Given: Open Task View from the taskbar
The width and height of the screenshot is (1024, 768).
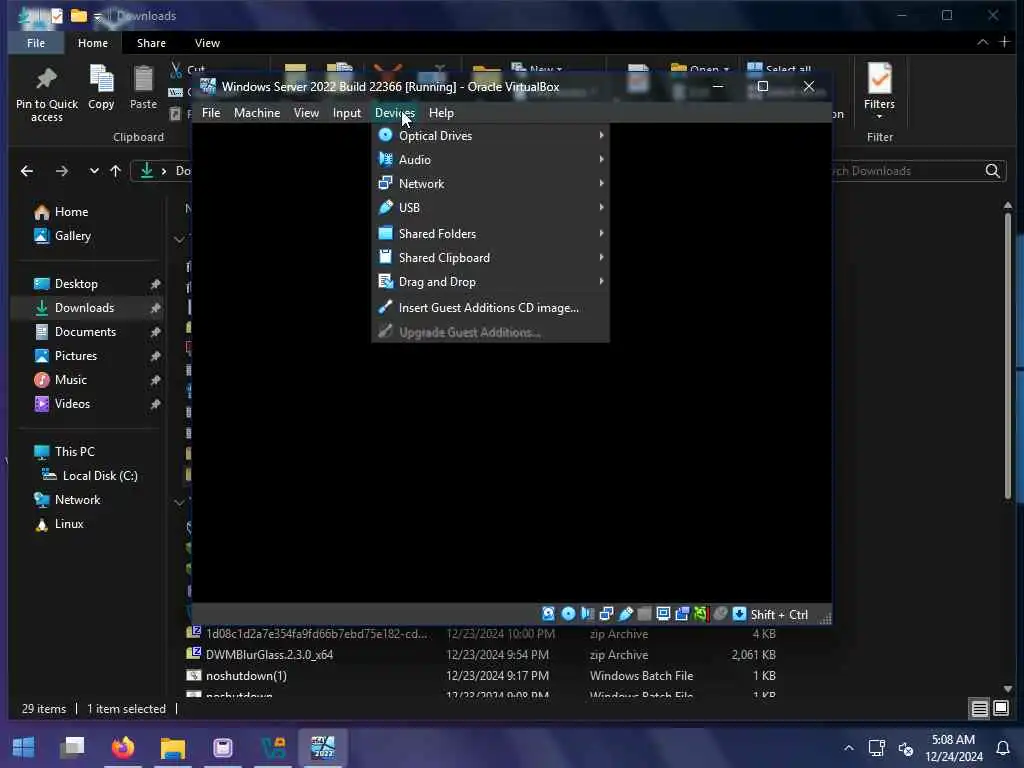Looking at the screenshot, I should (72, 747).
